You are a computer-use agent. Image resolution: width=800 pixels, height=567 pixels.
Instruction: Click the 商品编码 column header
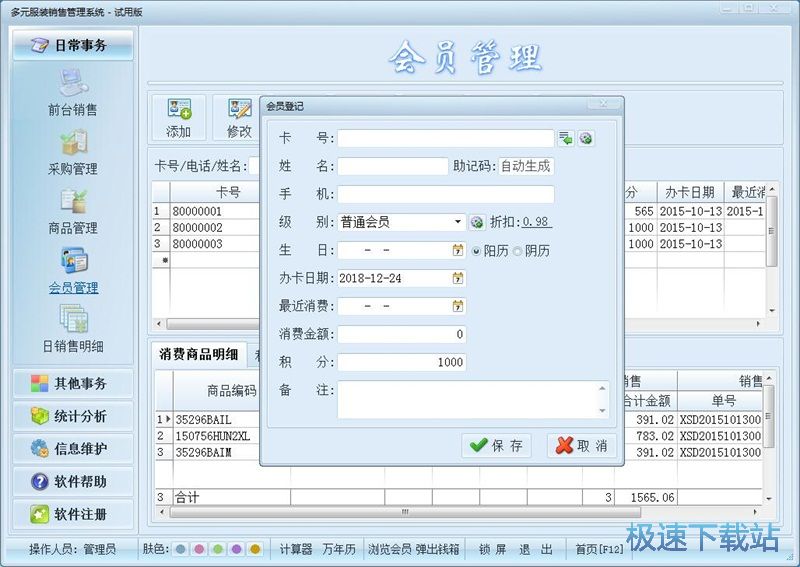pos(232,390)
